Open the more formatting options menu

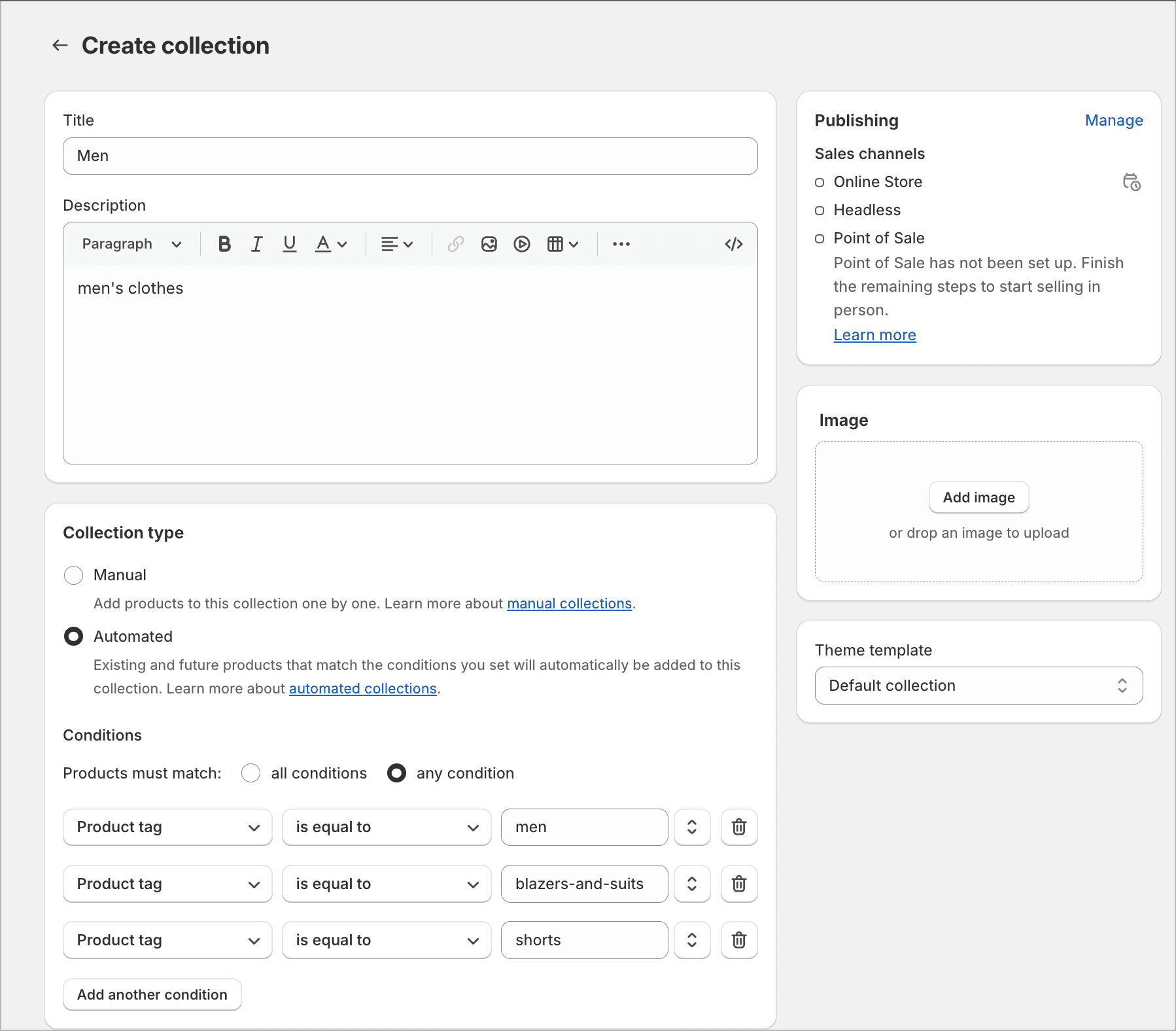(621, 243)
